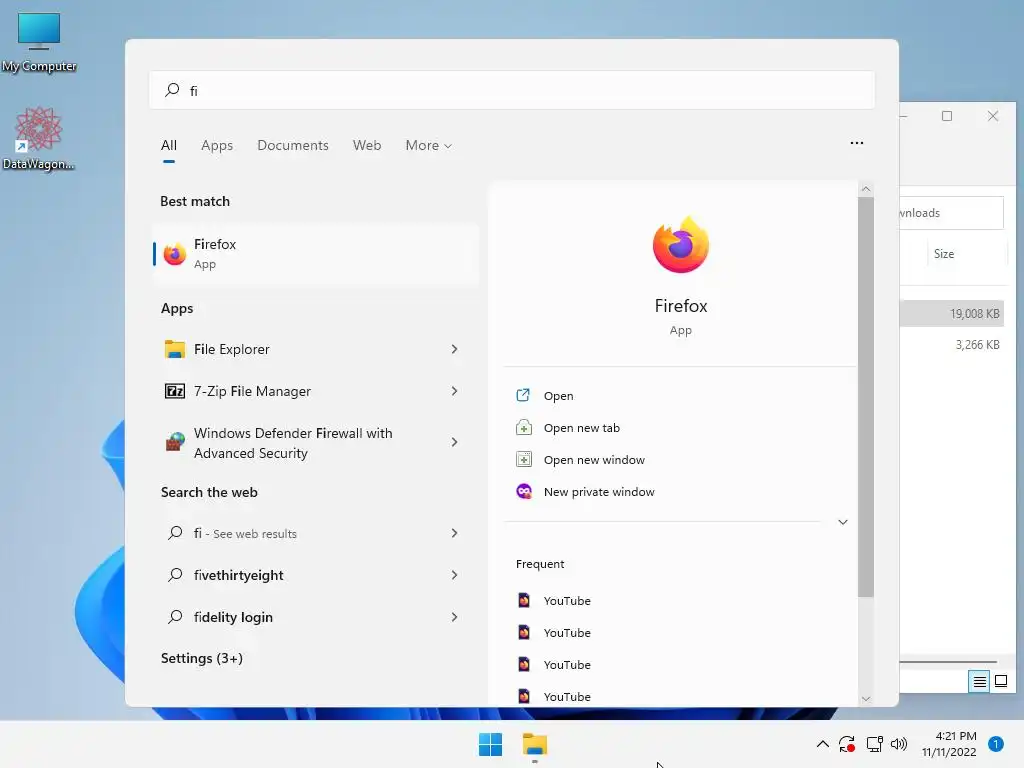Expand Firefox actions list with down chevron

[x=843, y=522]
